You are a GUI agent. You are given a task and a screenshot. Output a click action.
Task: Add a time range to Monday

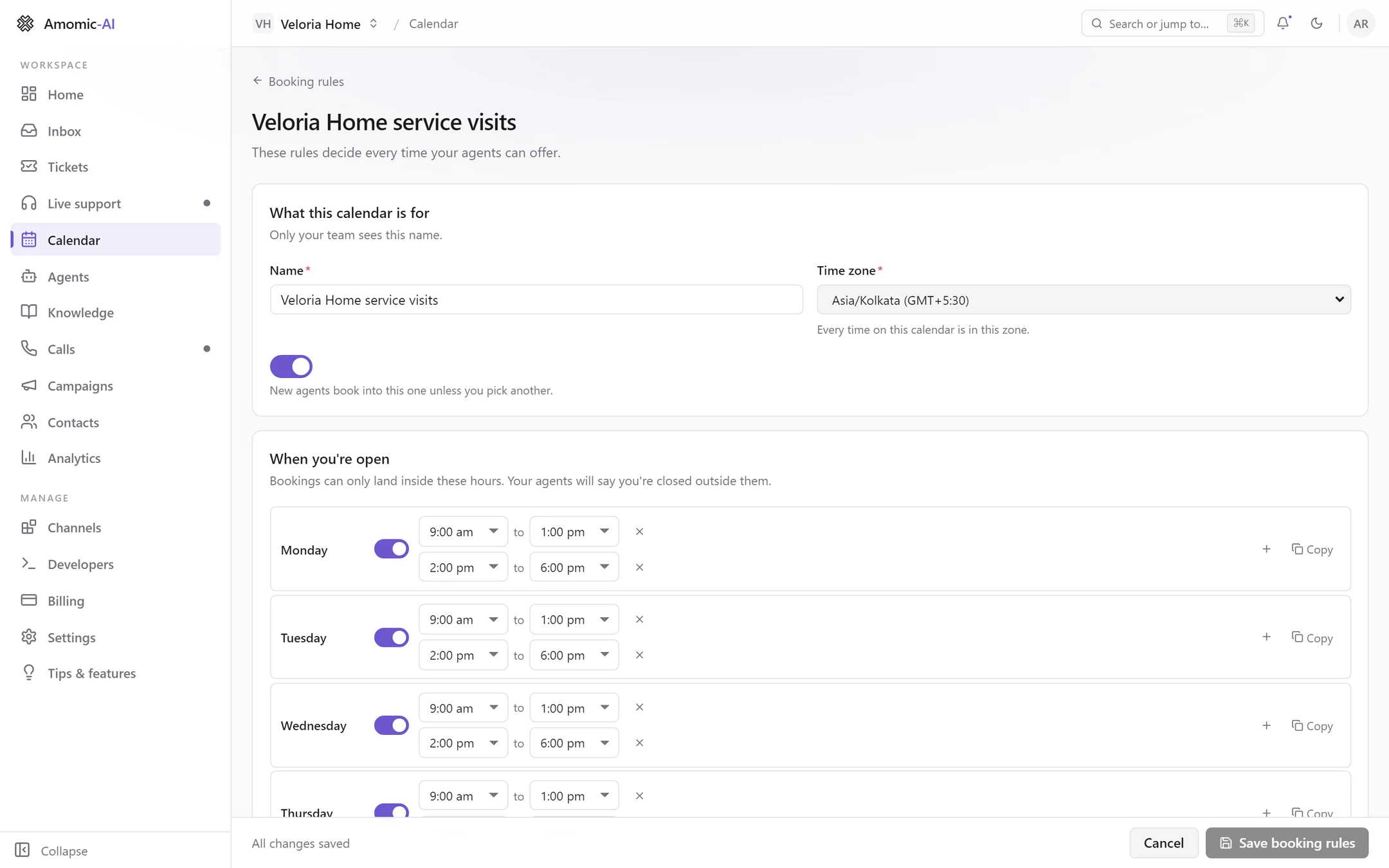coord(1266,549)
